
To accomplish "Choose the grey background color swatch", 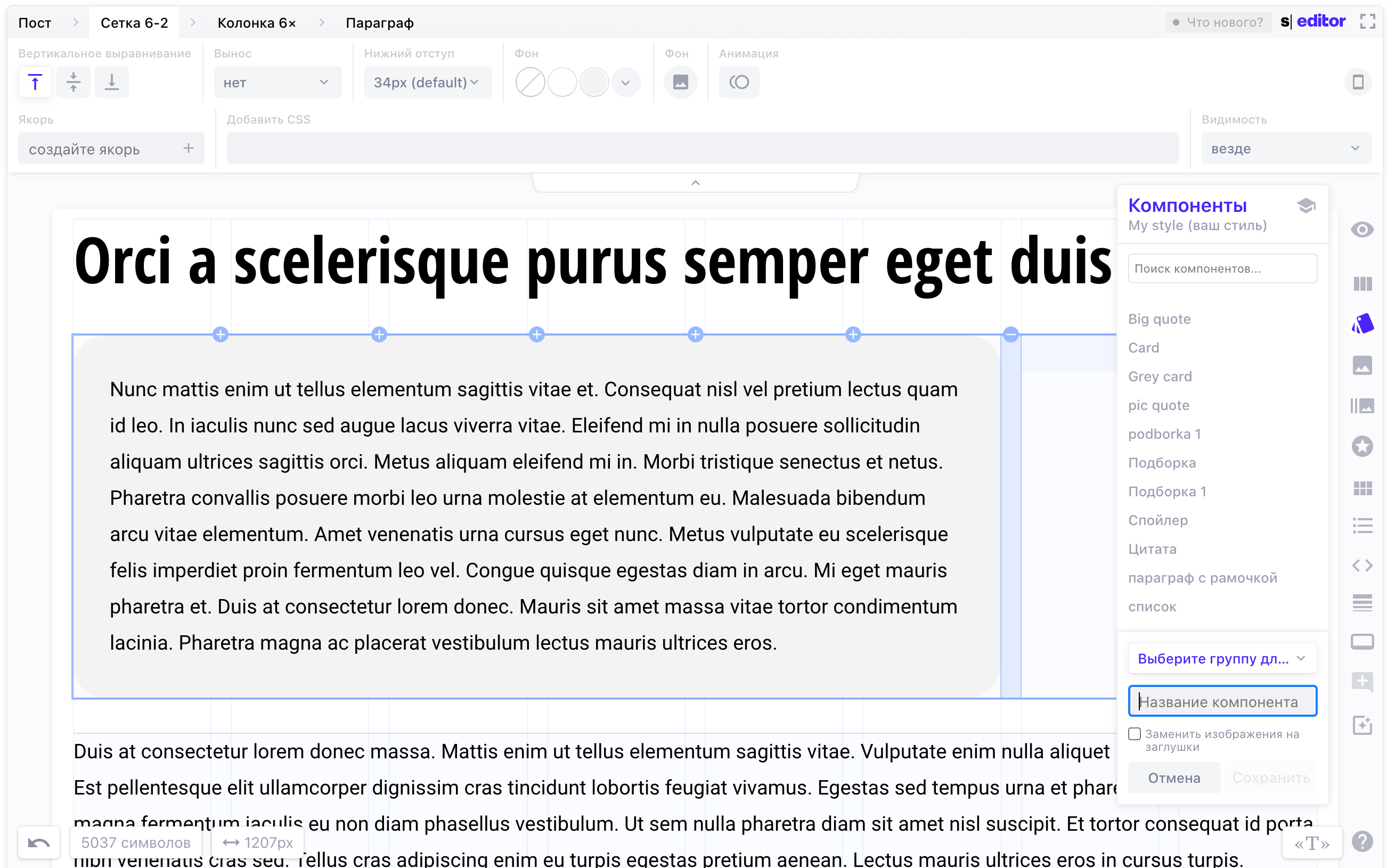I will pos(593,82).
